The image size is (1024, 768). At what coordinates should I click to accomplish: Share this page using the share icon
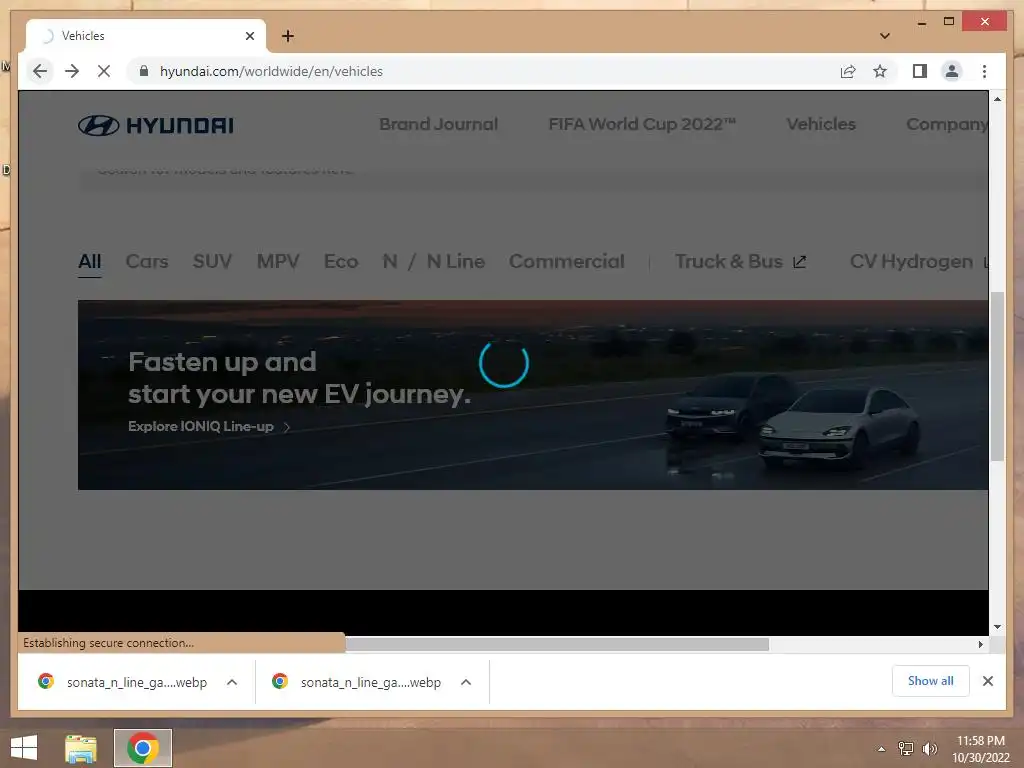point(848,71)
